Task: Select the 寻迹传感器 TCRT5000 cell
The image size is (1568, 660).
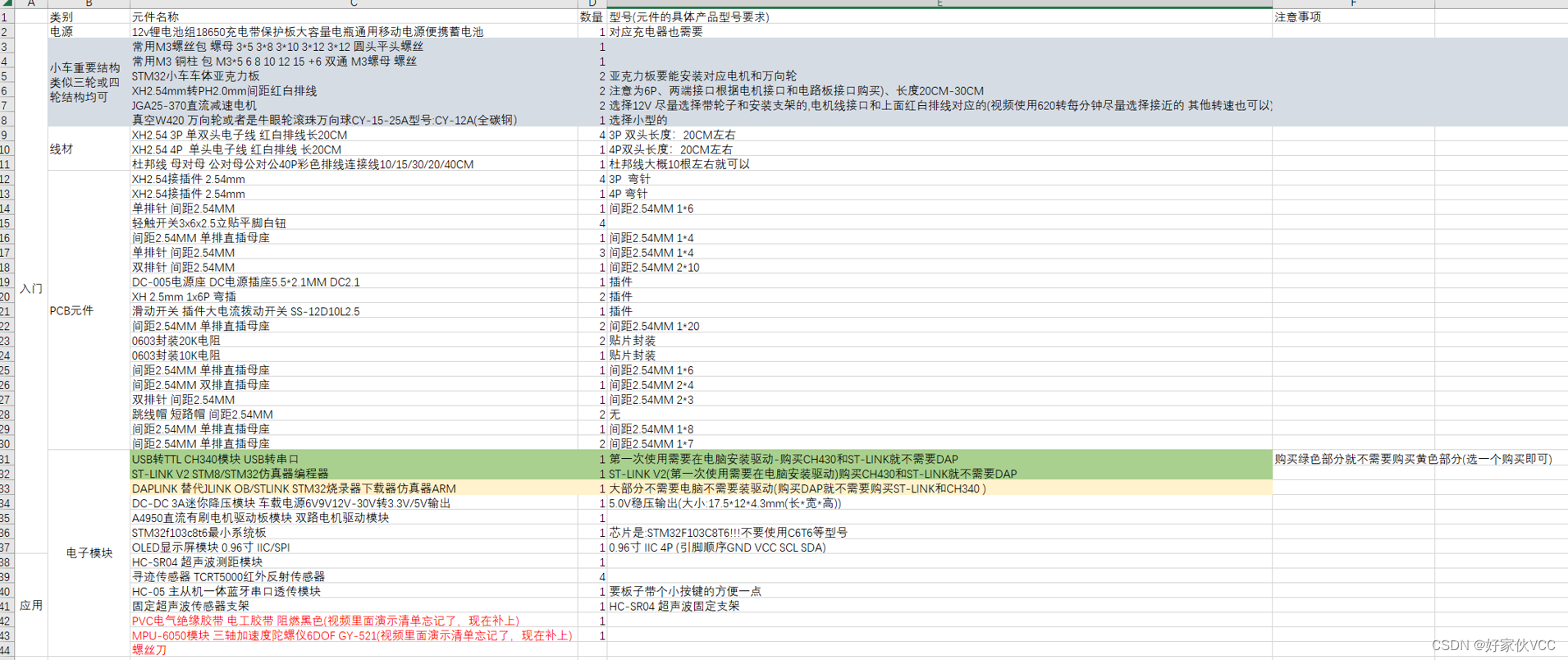Action: 354,577
